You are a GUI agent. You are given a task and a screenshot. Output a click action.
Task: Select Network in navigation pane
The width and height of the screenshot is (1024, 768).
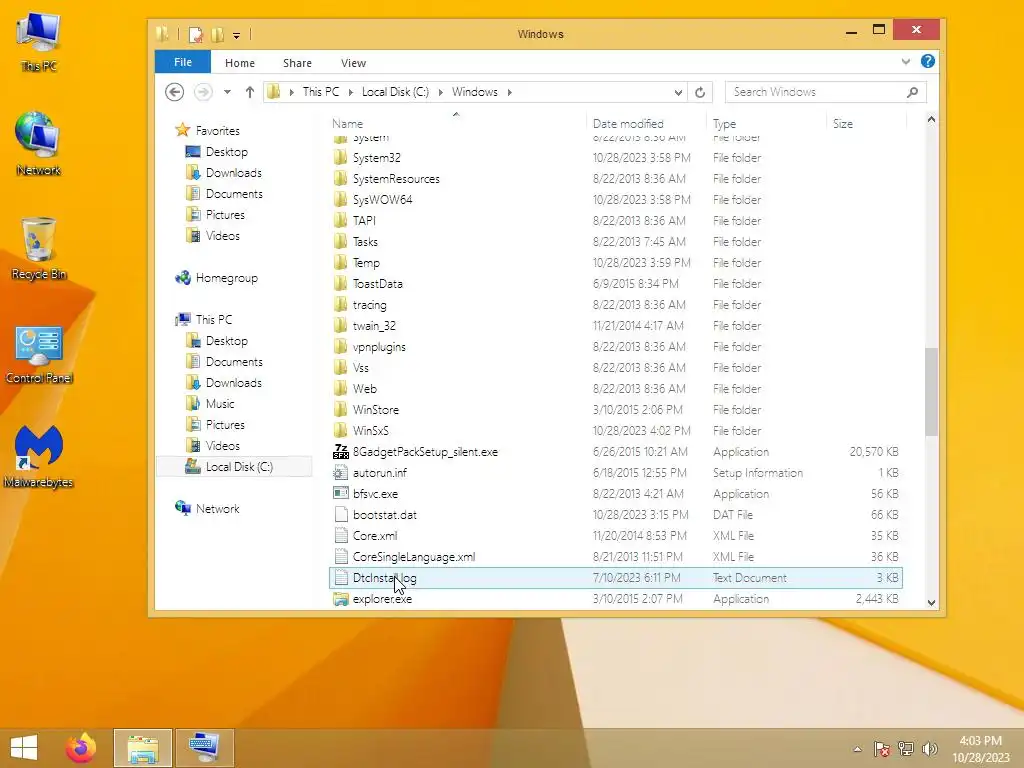pos(217,509)
